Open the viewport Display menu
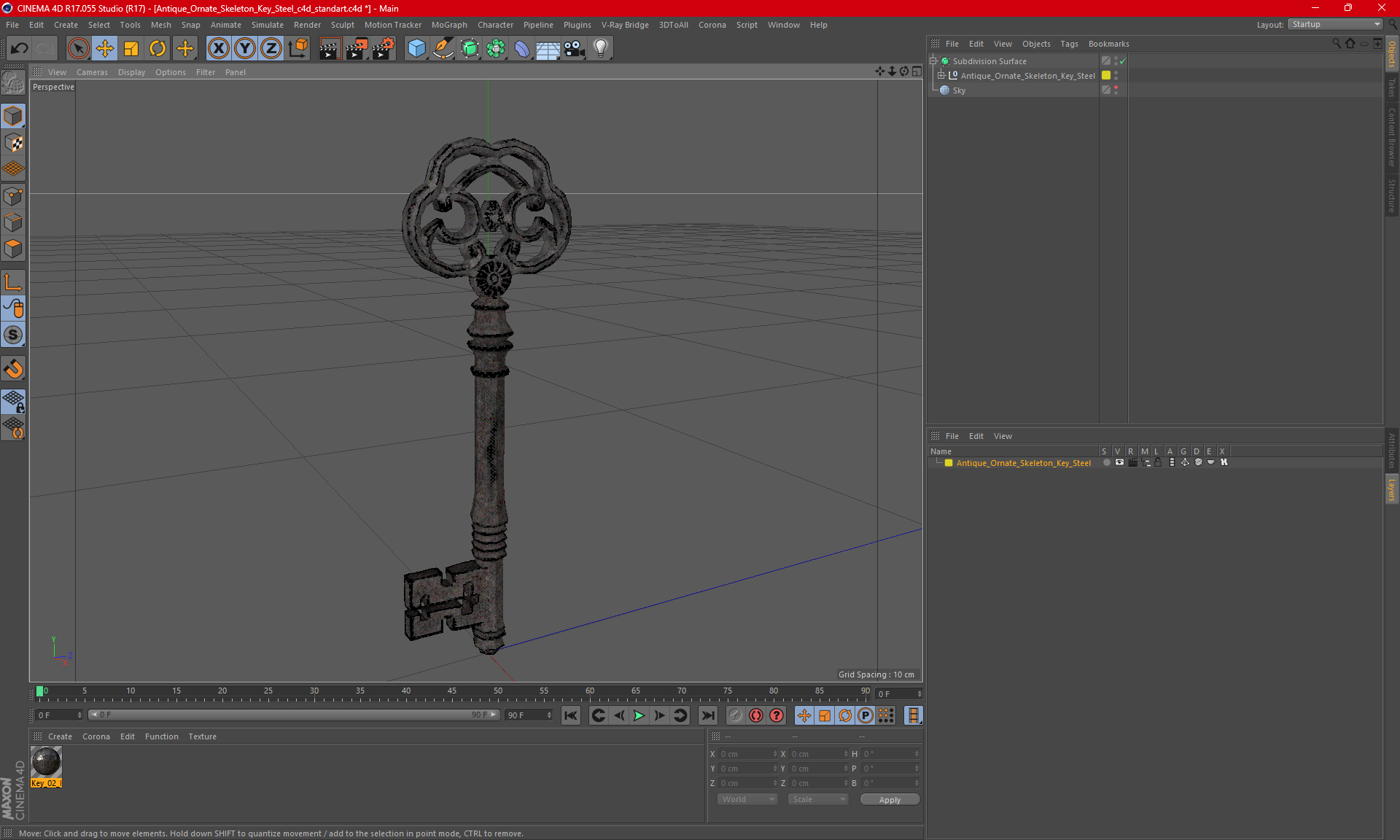The width and height of the screenshot is (1400, 840). (131, 72)
